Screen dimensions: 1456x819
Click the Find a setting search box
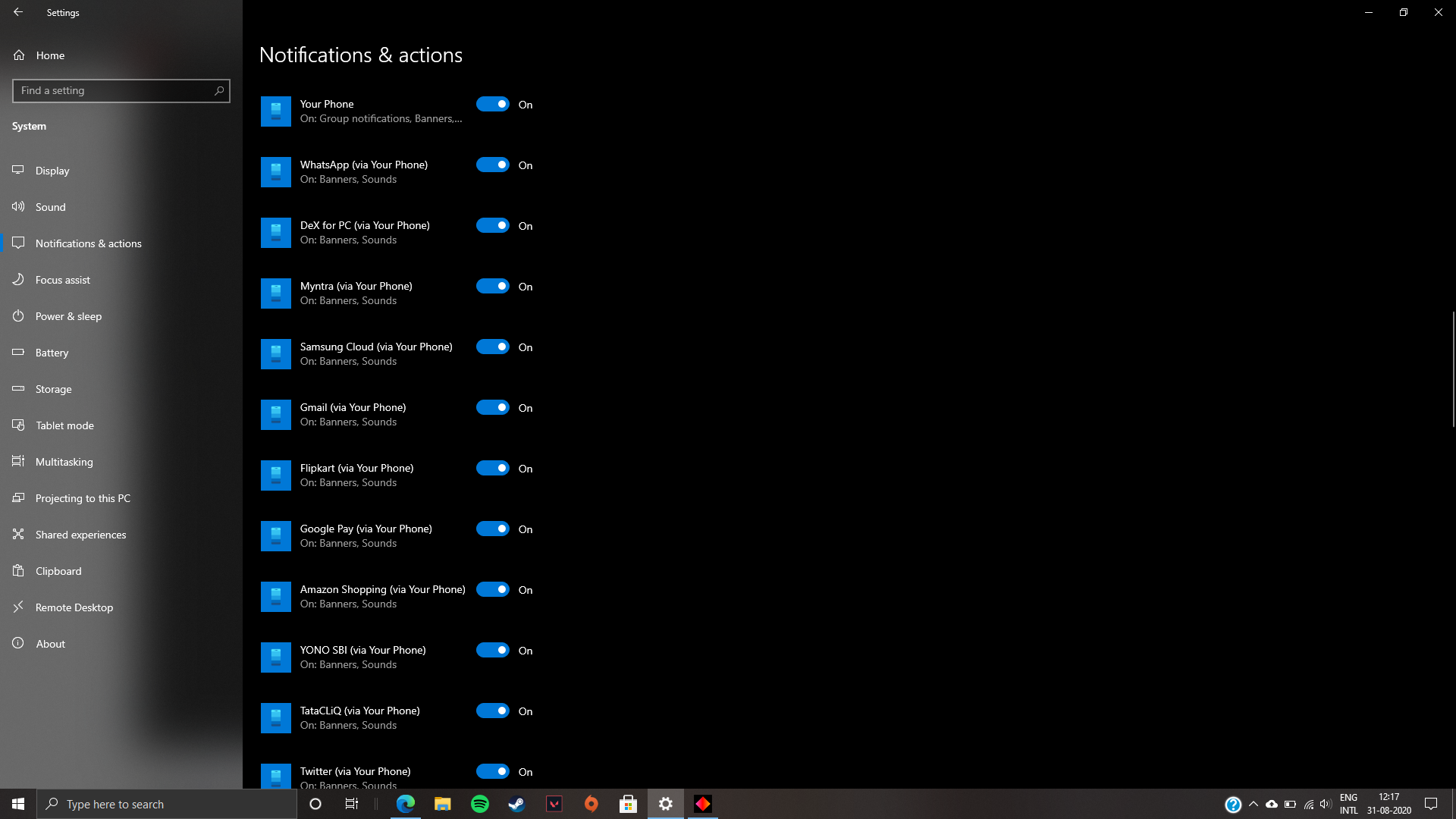[121, 90]
